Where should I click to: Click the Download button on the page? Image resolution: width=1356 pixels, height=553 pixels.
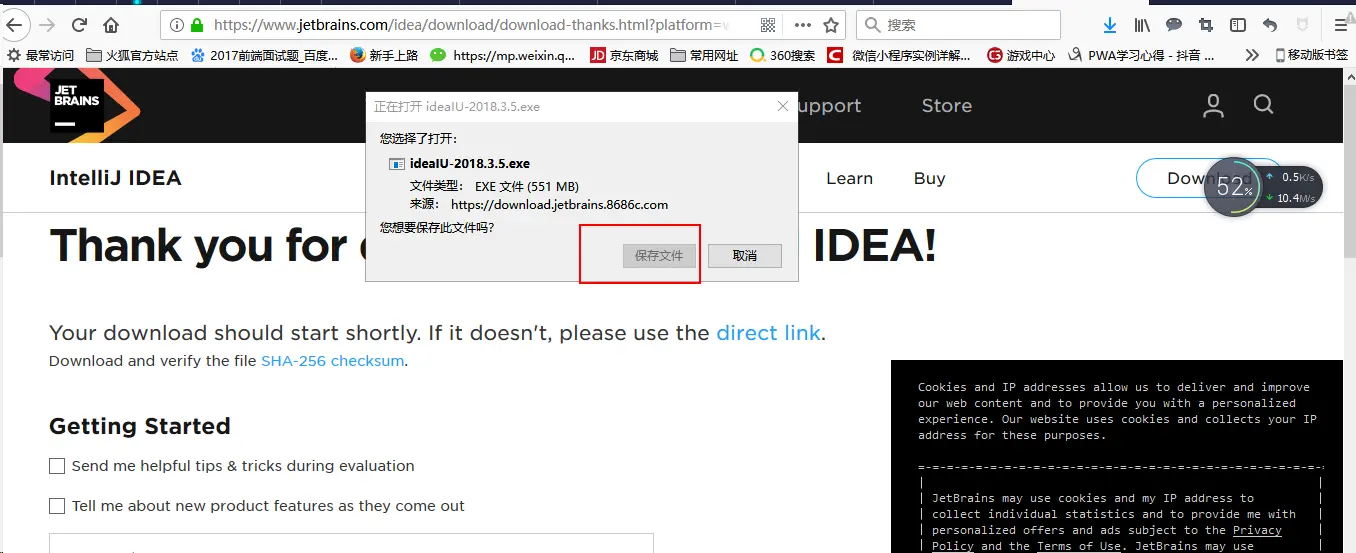(1209, 178)
